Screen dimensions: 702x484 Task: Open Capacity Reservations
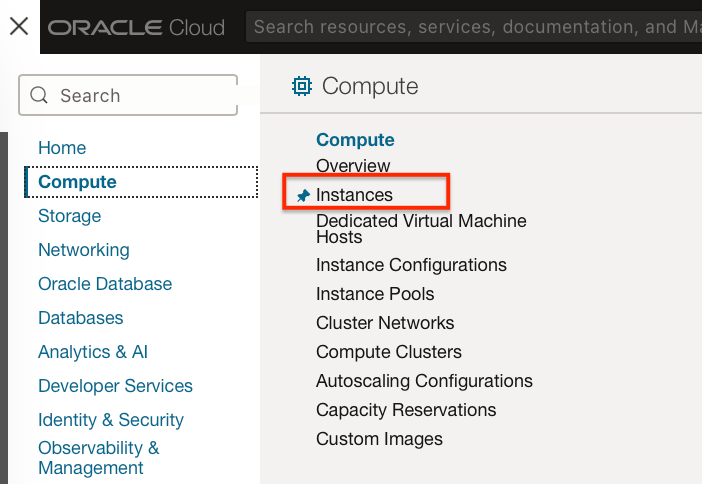[x=406, y=410]
